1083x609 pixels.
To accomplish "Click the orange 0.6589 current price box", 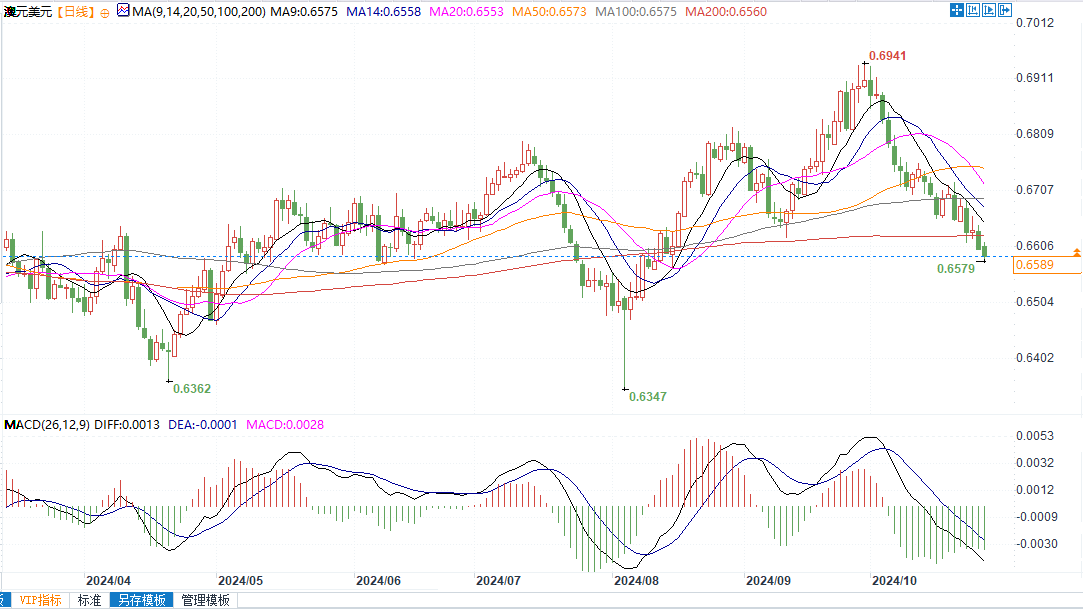I will coord(1046,265).
